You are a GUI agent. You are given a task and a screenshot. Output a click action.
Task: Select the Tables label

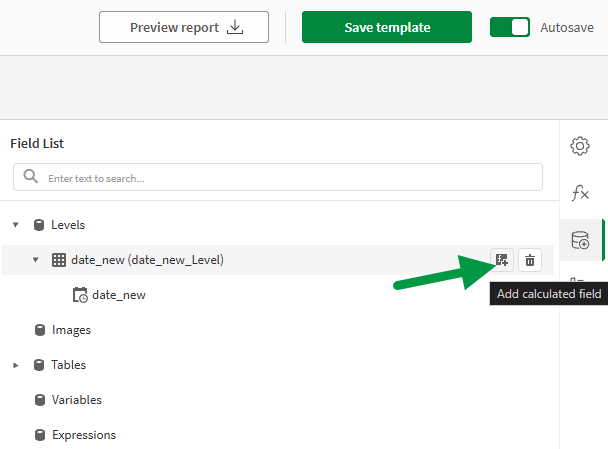tap(69, 365)
